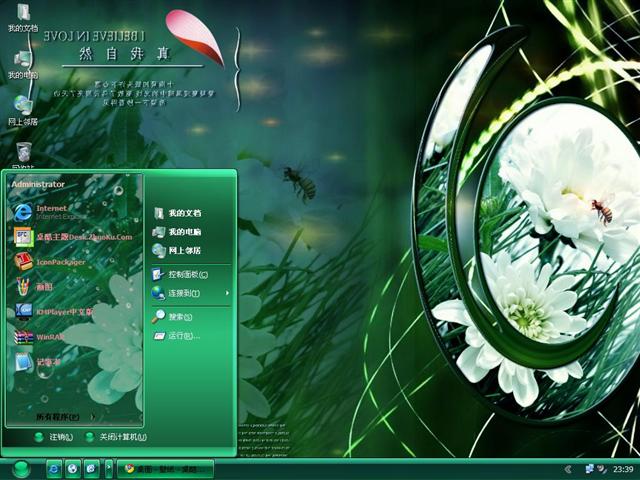
Task: Click the tray icon beside the clock
Action: (x=602, y=469)
